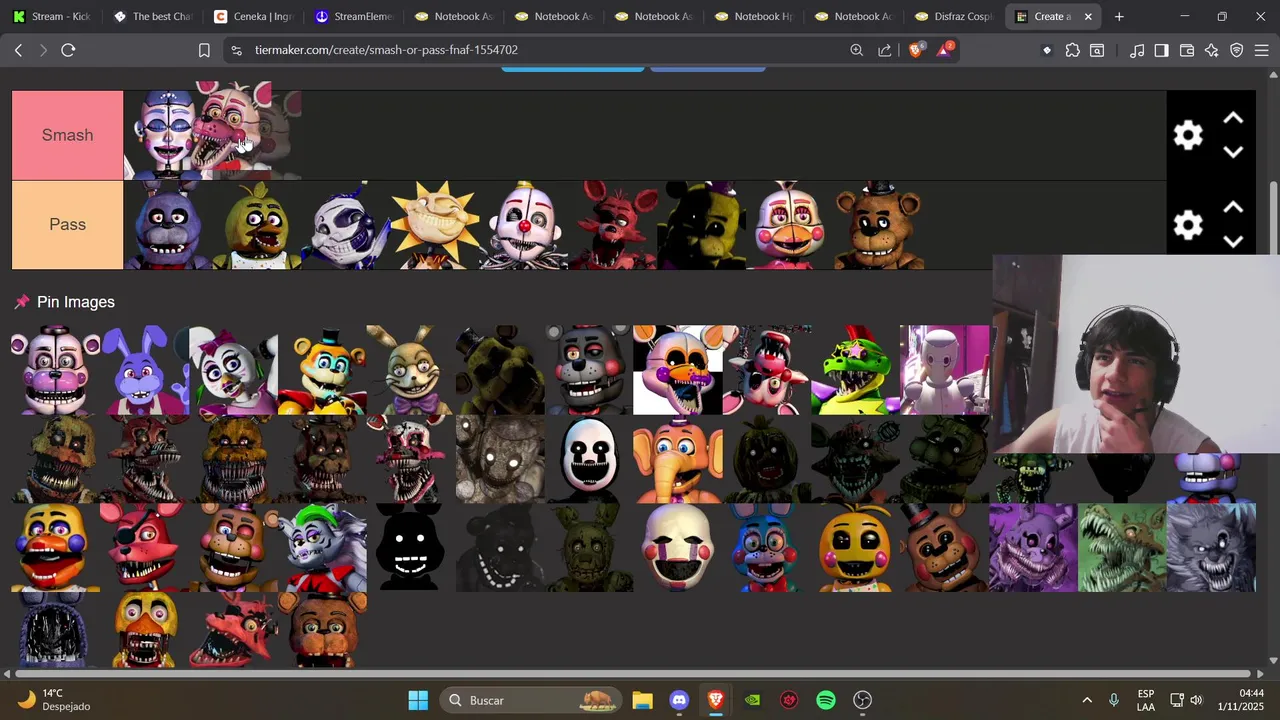Viewport: 1280px width, 720px height.
Task: Go back in browser history
Action: tap(18, 50)
